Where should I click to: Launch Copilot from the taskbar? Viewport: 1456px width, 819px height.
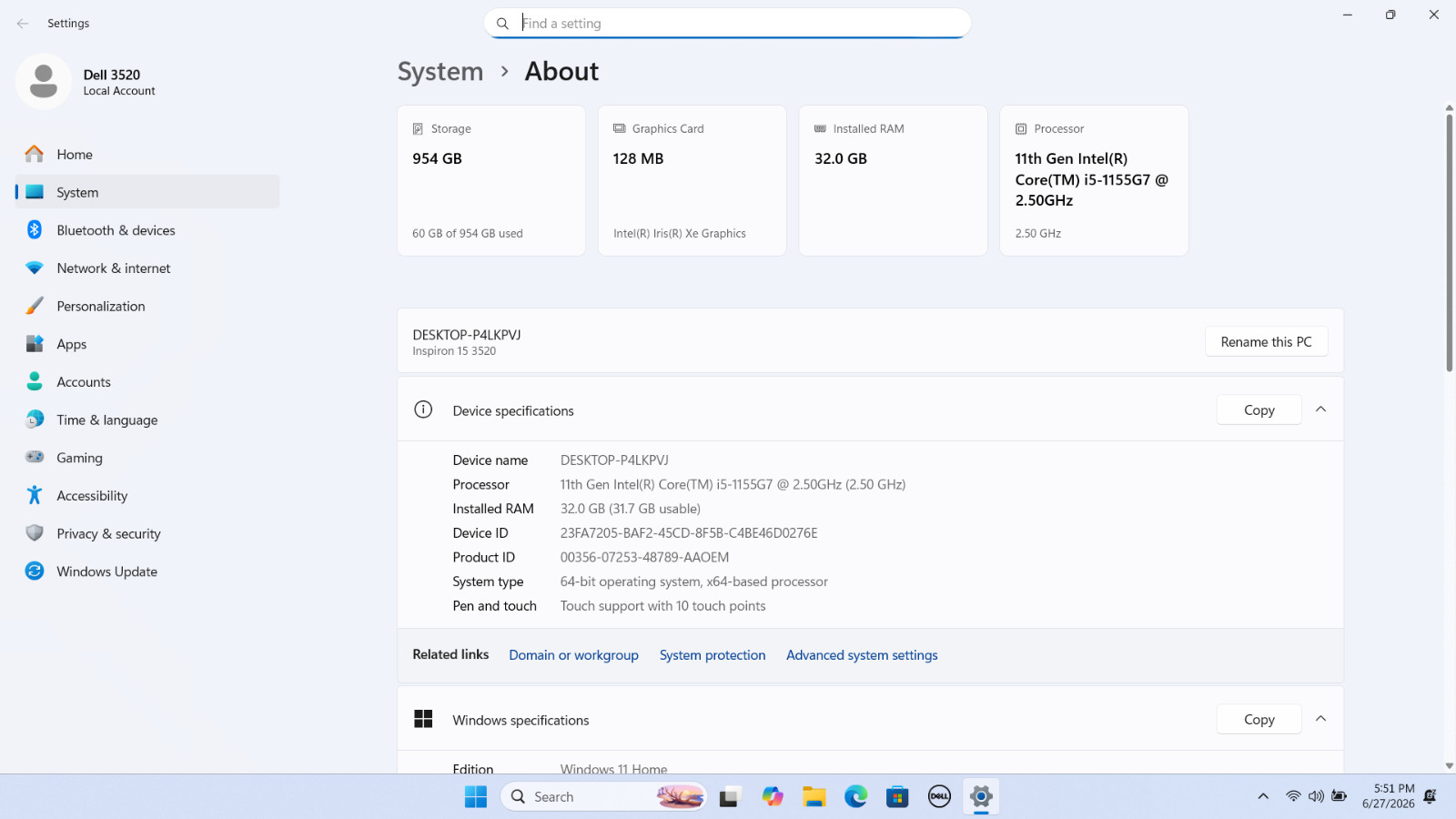pyautogui.click(x=773, y=797)
